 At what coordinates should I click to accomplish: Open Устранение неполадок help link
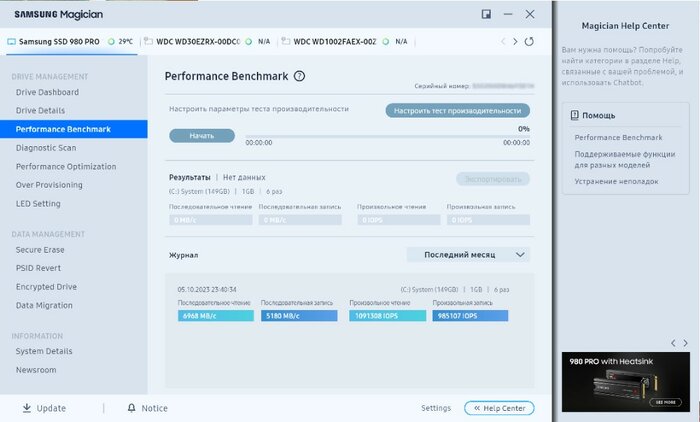(x=616, y=181)
